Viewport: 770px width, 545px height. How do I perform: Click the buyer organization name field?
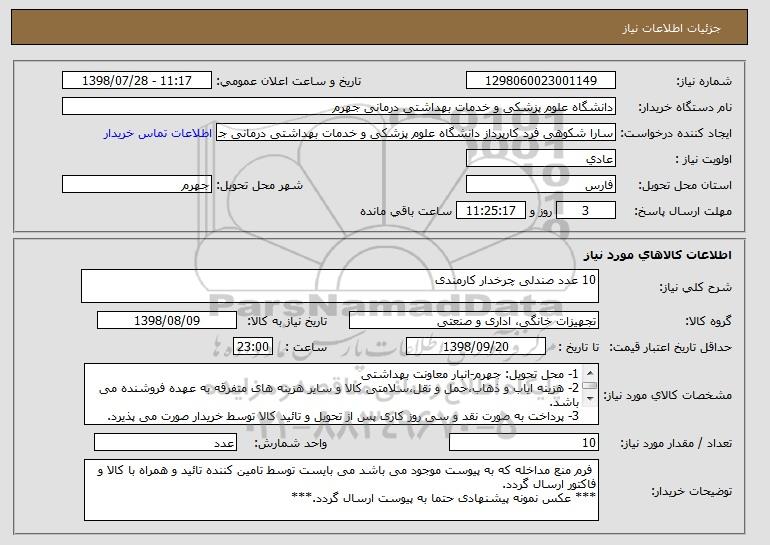(339, 107)
